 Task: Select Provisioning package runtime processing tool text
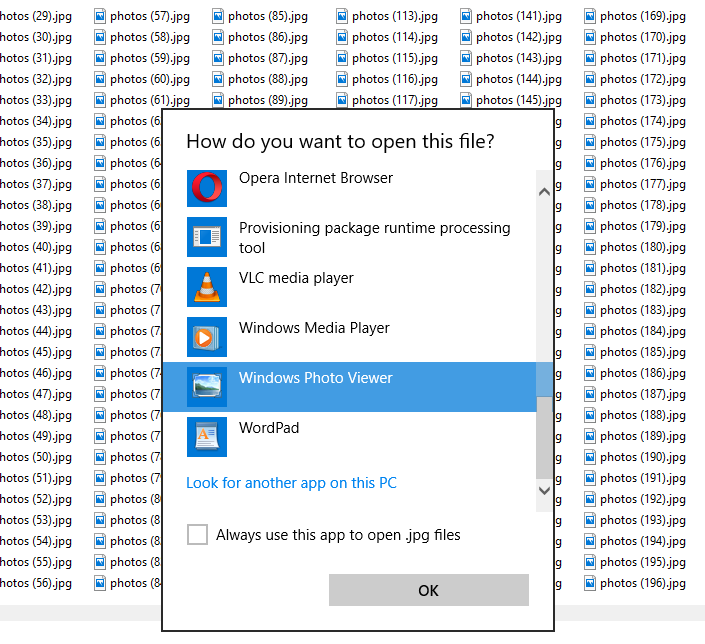[x=375, y=238]
